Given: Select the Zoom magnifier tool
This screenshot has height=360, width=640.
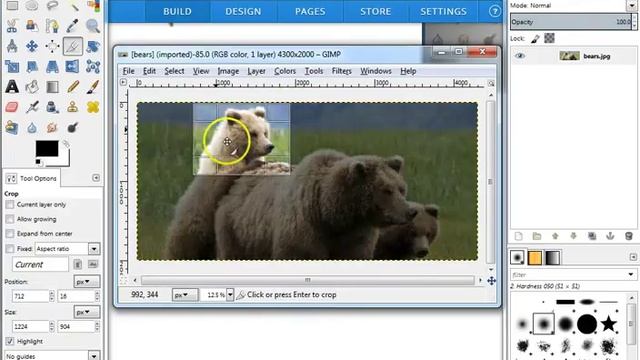Looking at the screenshot, I should tap(93, 26).
